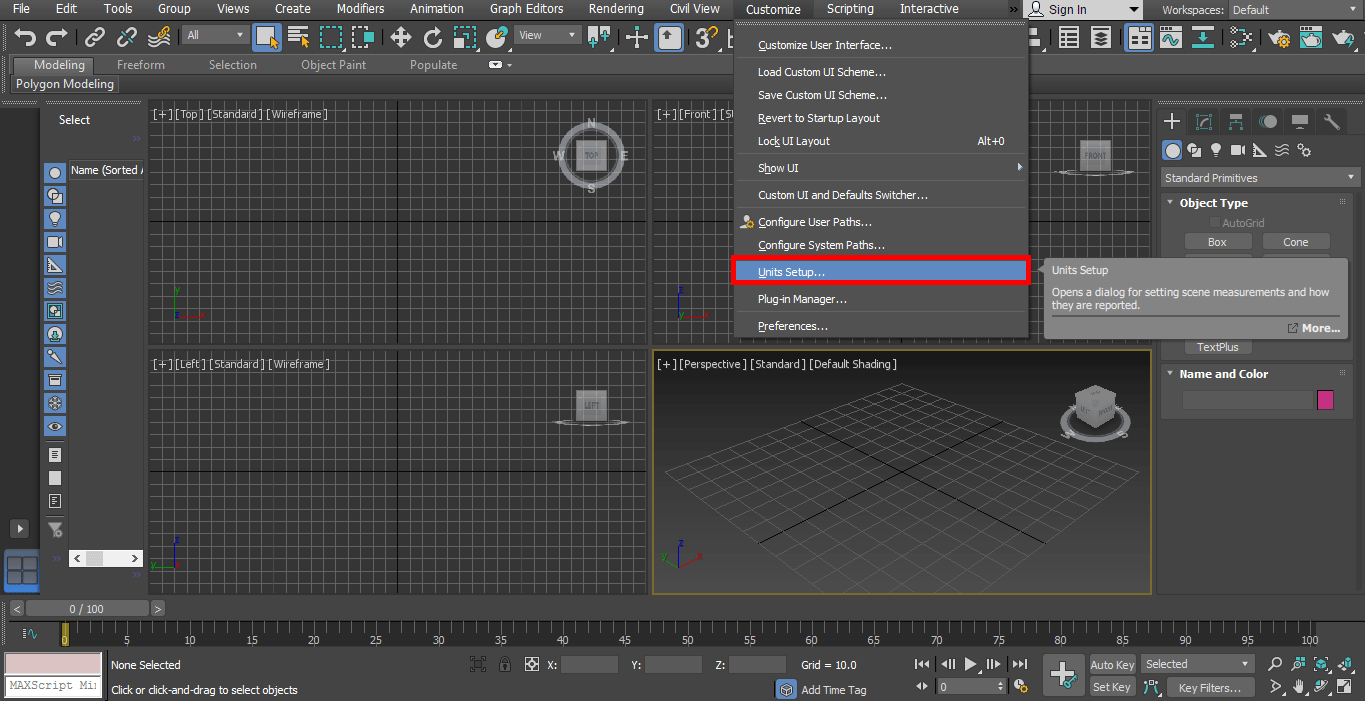Open Key Filters settings

(x=1210, y=687)
